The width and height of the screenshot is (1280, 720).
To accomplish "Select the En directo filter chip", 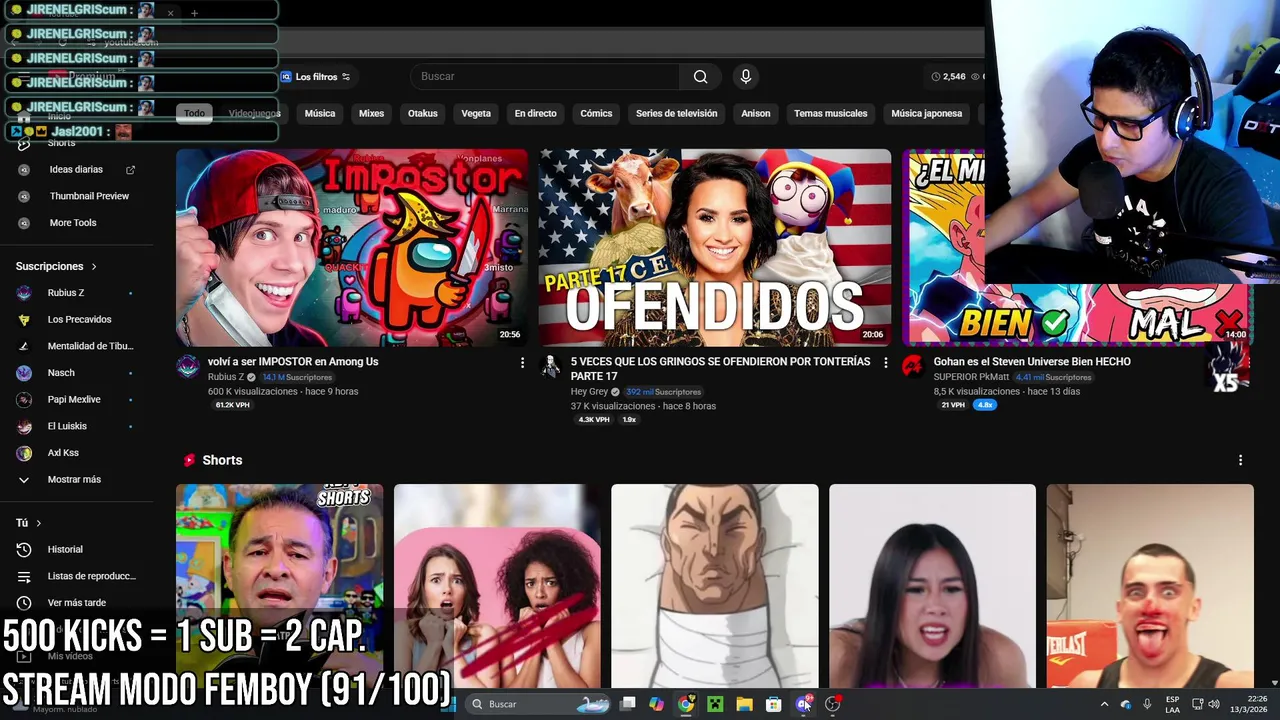I will pos(535,113).
